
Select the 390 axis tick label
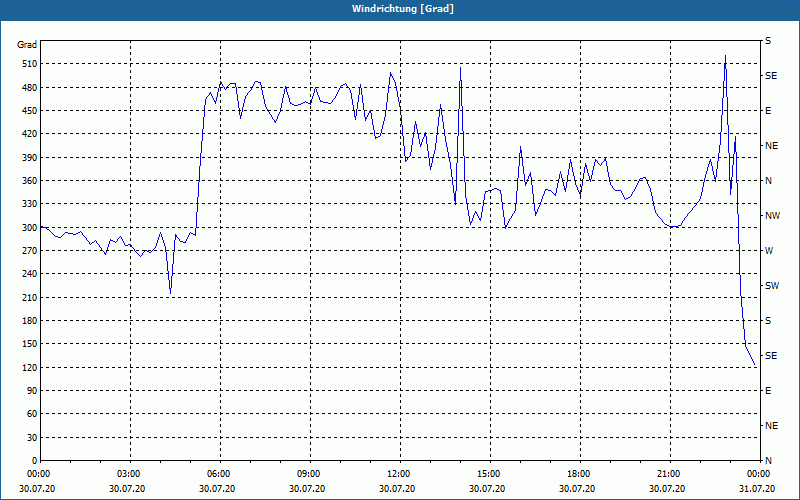tap(30, 158)
